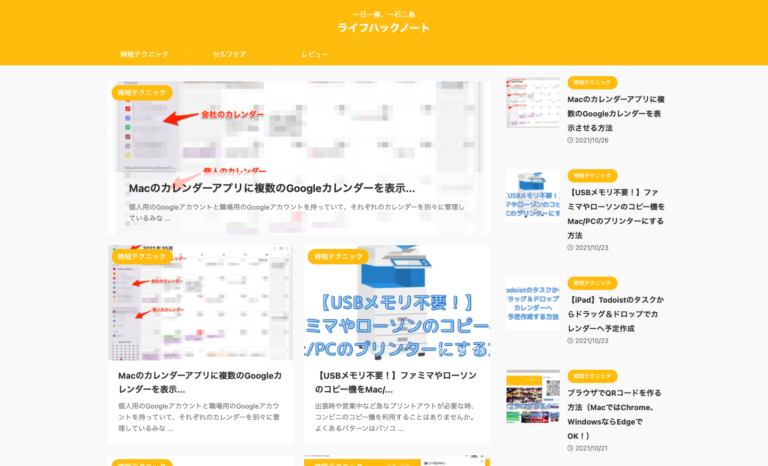Viewport: 768px width, 466px height.
Task: Open the sidebar Todoist article thumbnail
Action: click(533, 303)
